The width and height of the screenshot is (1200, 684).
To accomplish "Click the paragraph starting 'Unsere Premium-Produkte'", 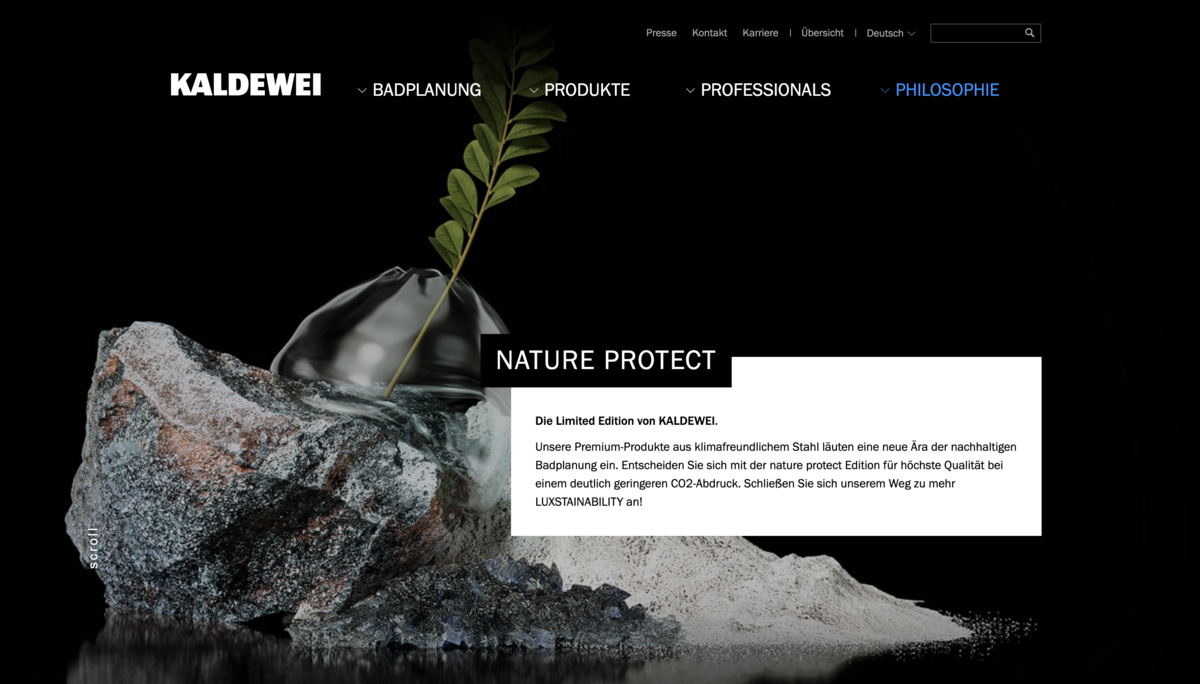I will 776,474.
